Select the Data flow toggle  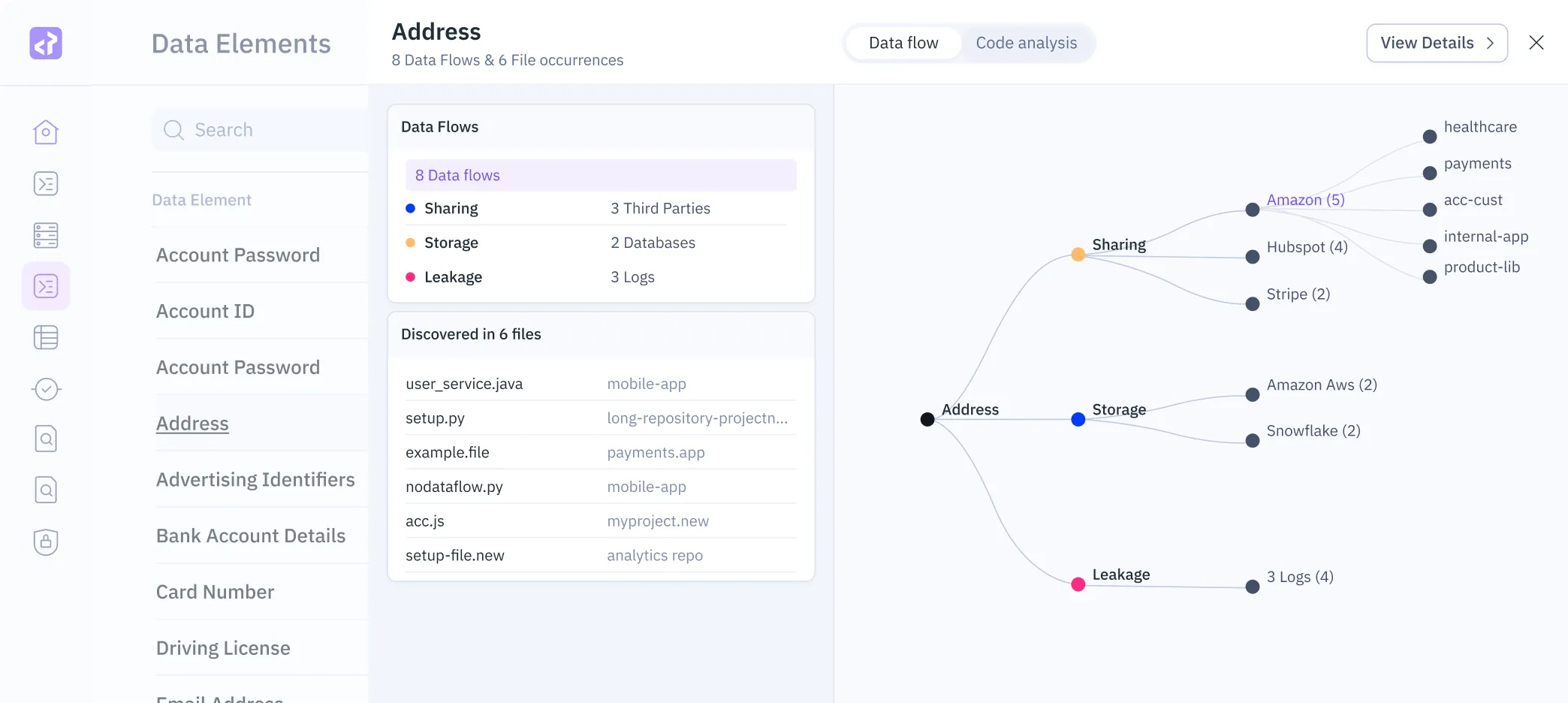pyautogui.click(x=903, y=43)
